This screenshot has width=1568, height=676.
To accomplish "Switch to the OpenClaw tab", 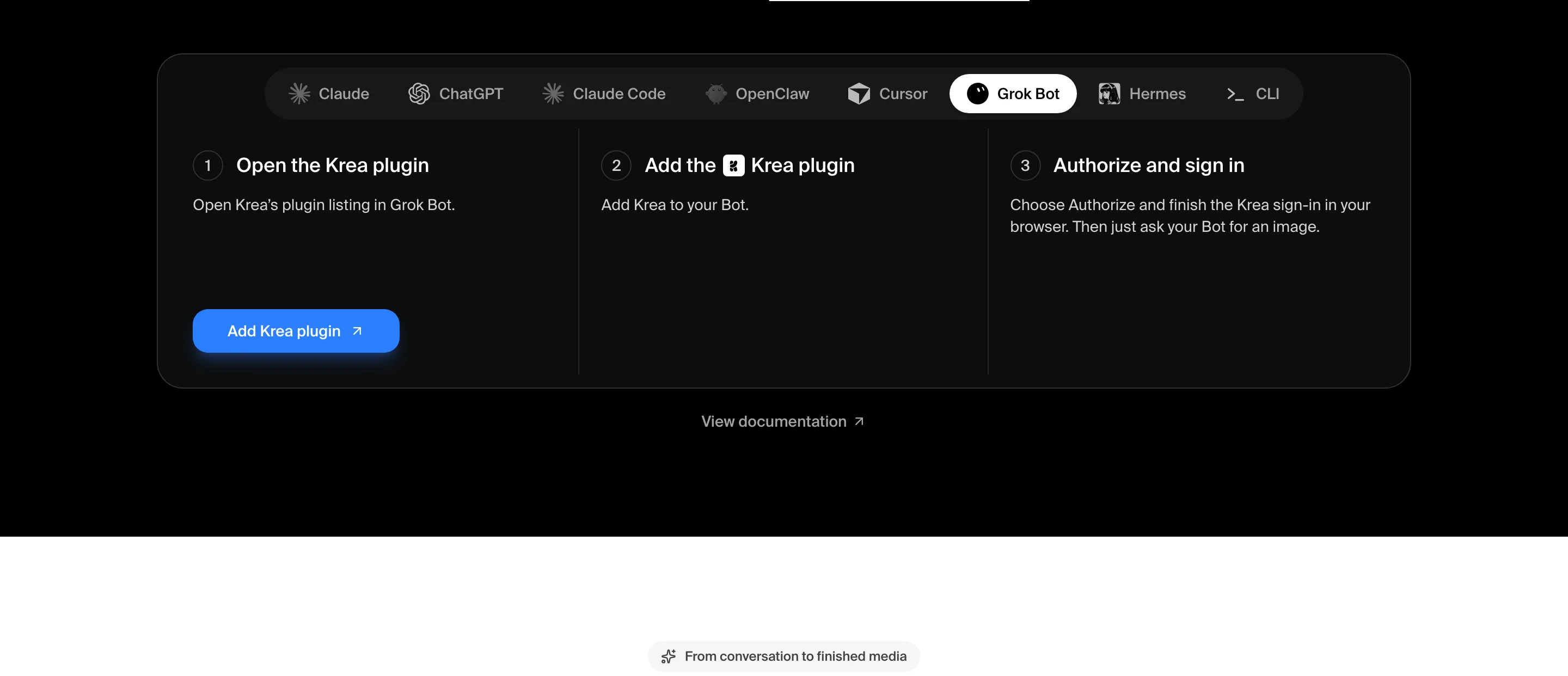I will [x=757, y=94].
